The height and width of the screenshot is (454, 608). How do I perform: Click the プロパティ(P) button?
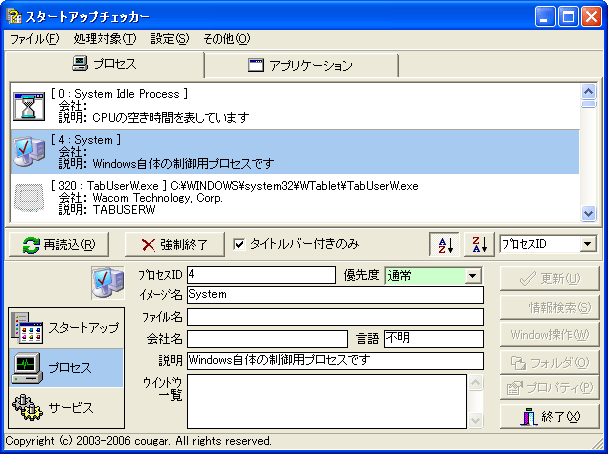[549, 388]
